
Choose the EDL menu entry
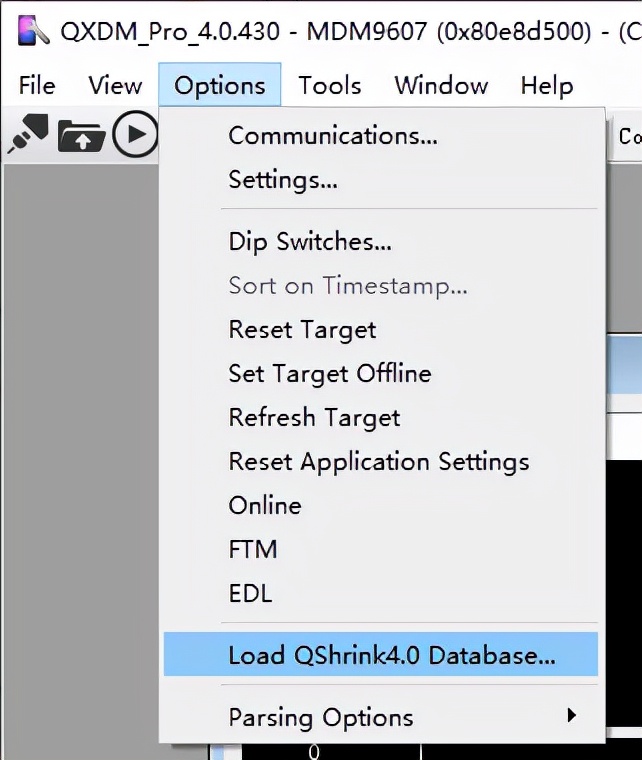tap(380, 593)
